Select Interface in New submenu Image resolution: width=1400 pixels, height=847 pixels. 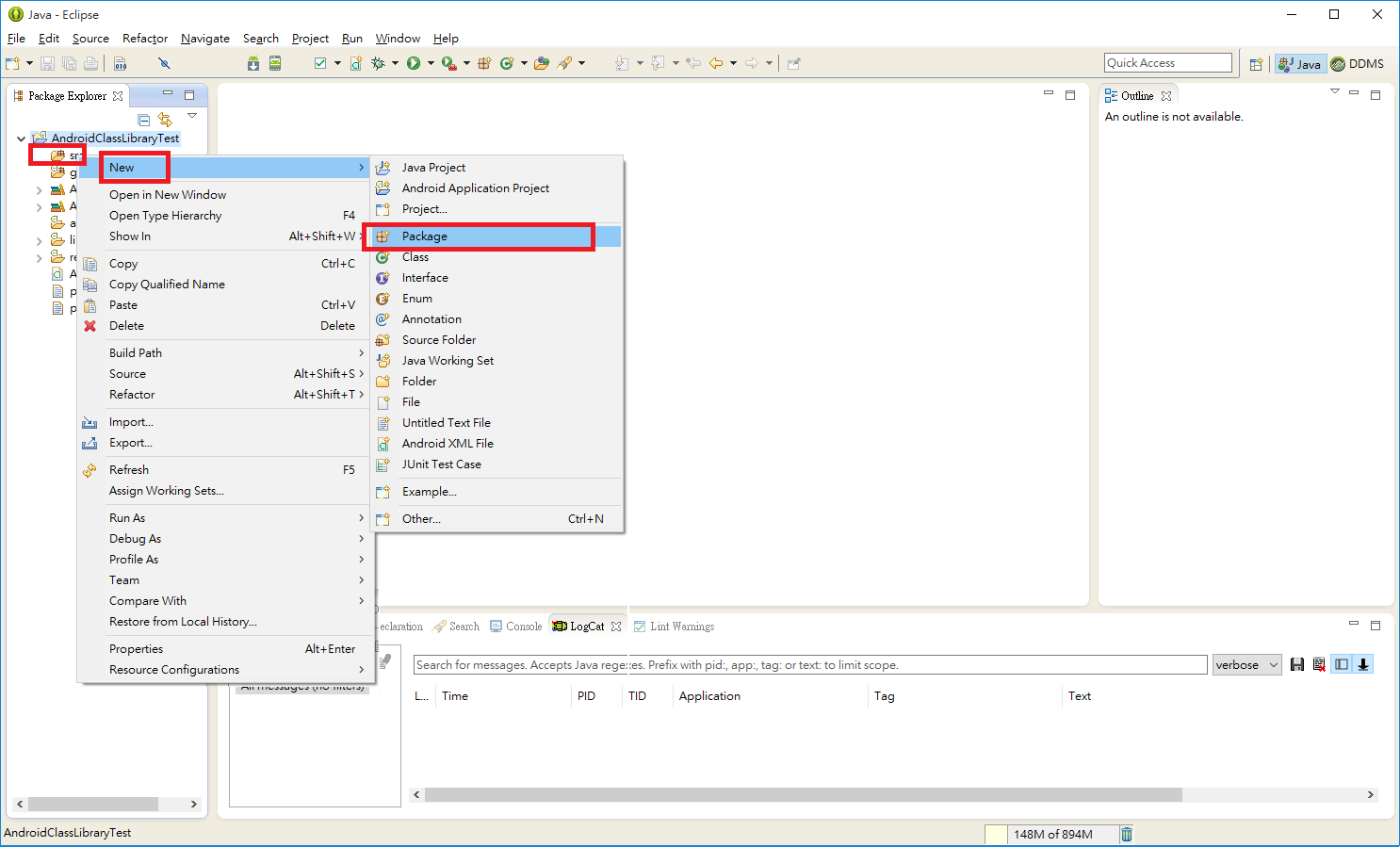coord(497,278)
